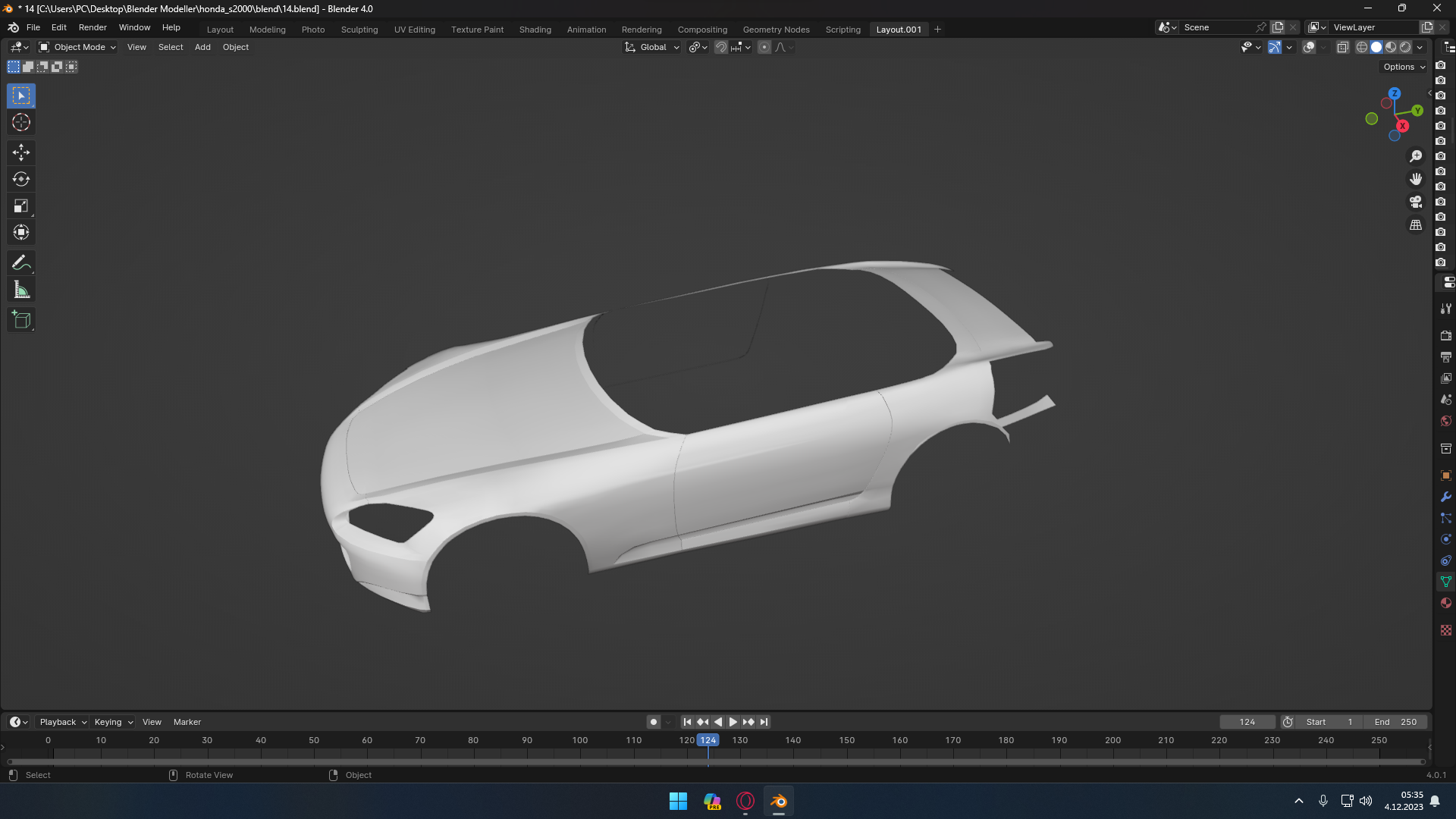Toggle auto keying record button
Image resolution: width=1456 pixels, height=819 pixels.
pyautogui.click(x=653, y=722)
